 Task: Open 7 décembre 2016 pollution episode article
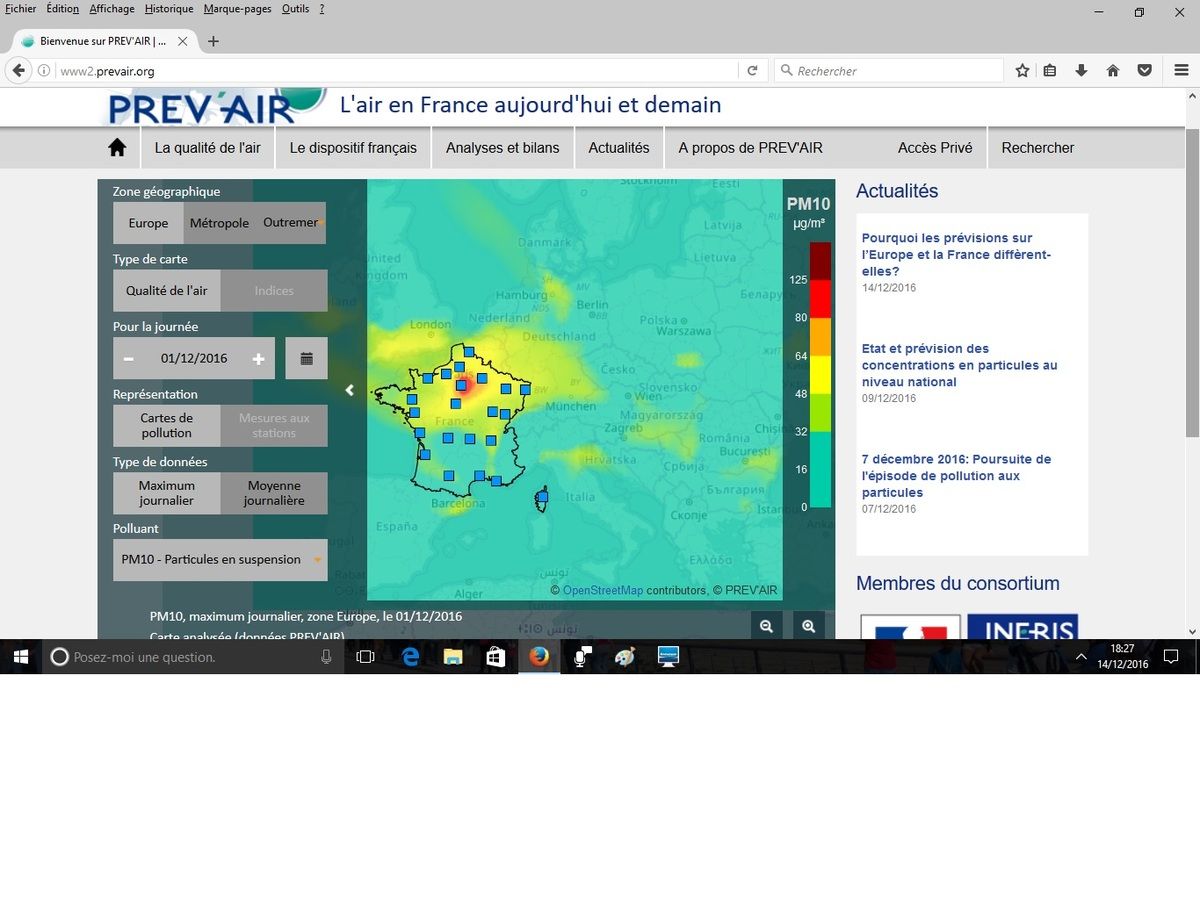956,476
